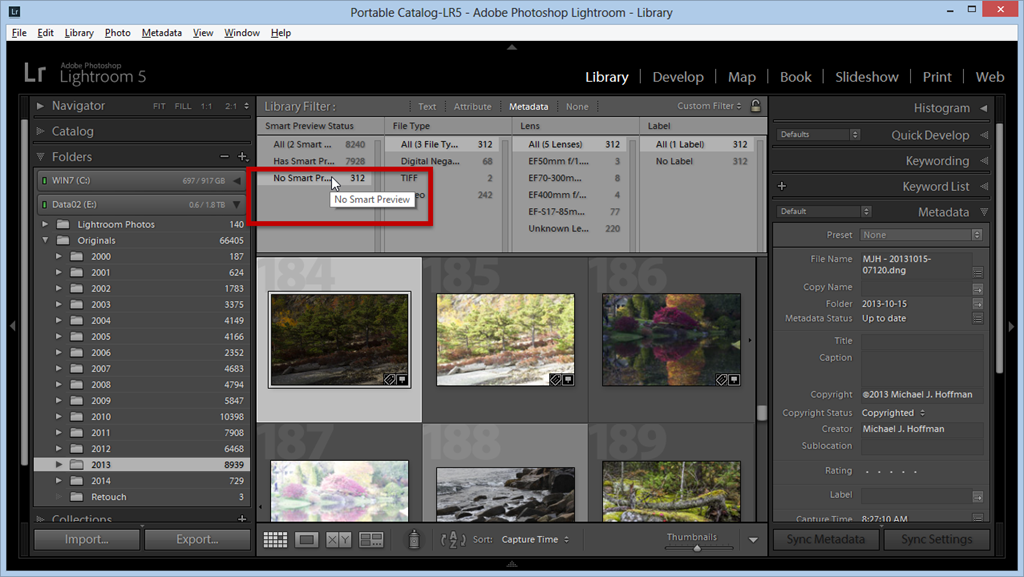This screenshot has width=1024, height=577.
Task: Set Navigator zoom to FILL
Action: 183,106
